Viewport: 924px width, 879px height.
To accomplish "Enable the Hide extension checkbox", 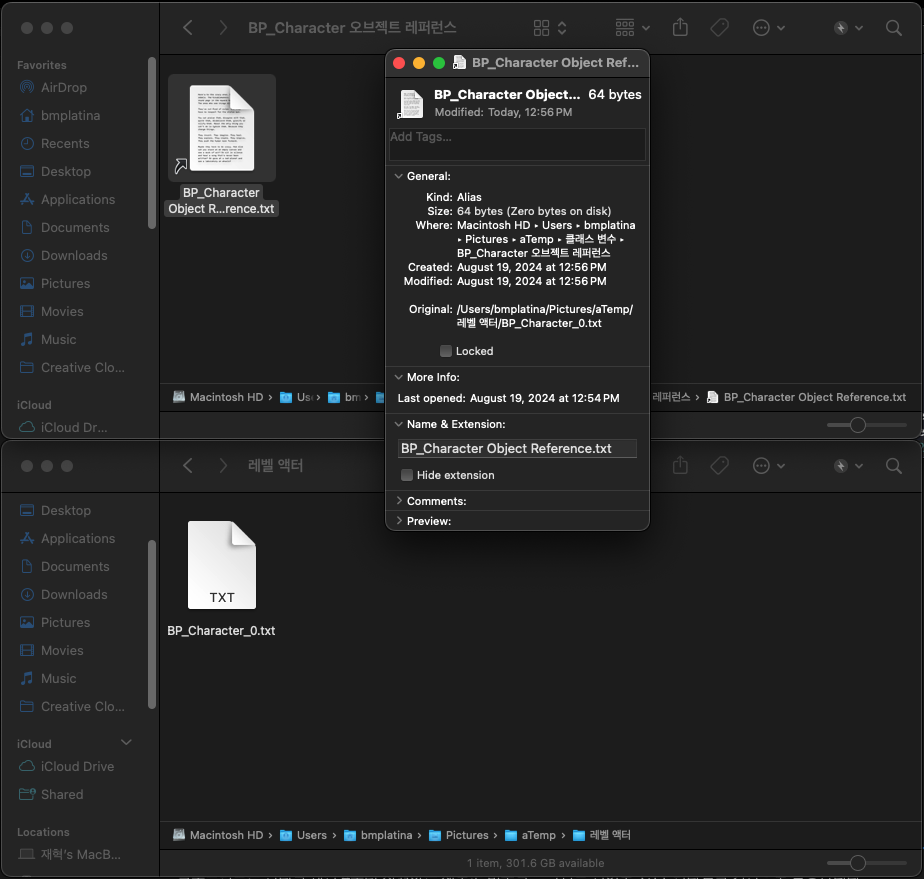I will point(407,475).
